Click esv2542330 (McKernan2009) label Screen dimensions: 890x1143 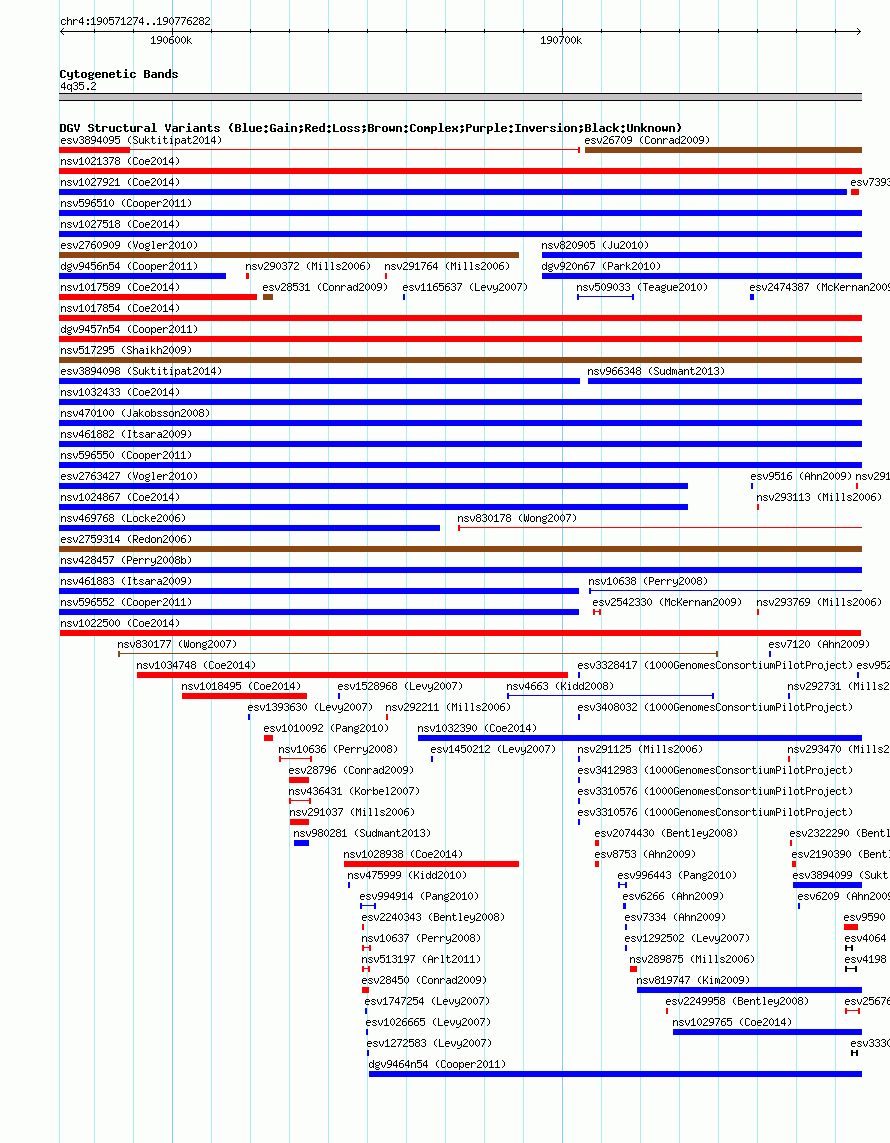coord(667,603)
